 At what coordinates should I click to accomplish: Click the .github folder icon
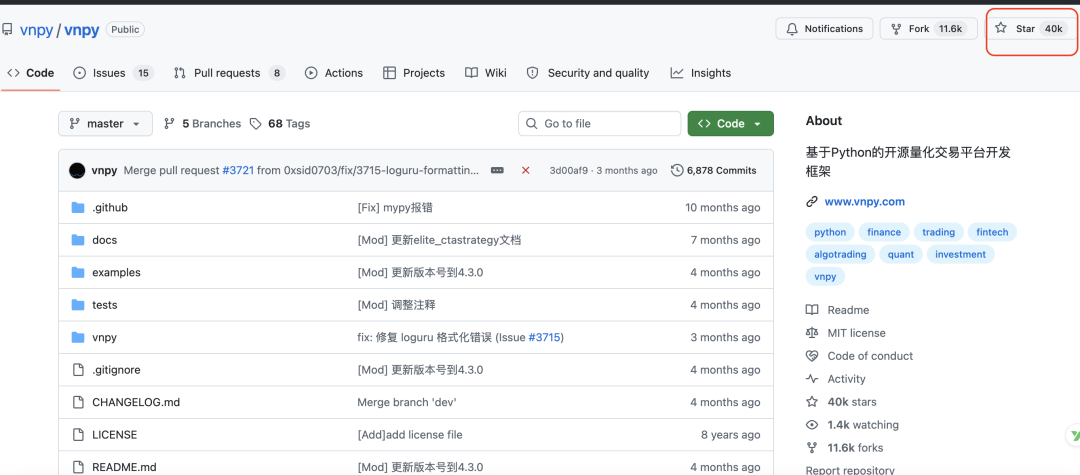pos(78,208)
